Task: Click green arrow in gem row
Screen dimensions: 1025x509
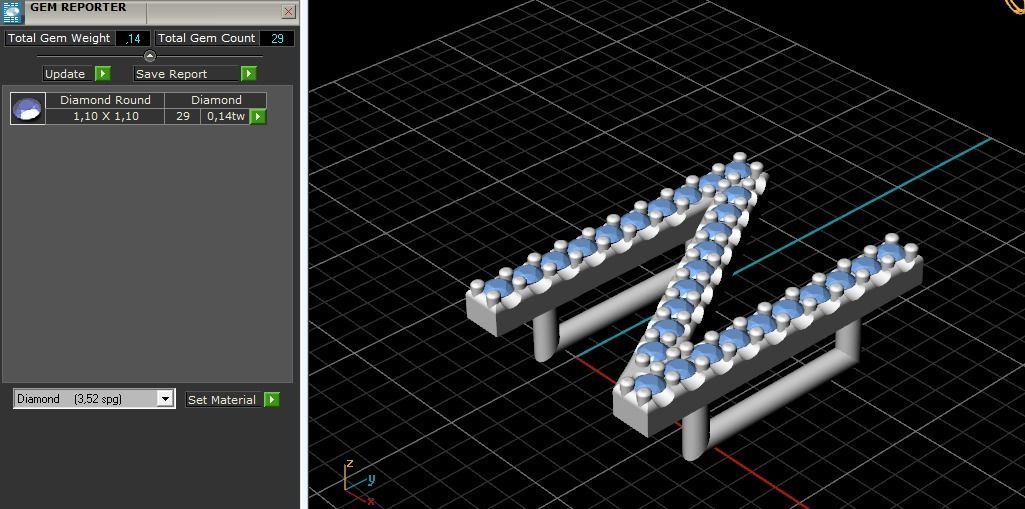Action: click(258, 117)
